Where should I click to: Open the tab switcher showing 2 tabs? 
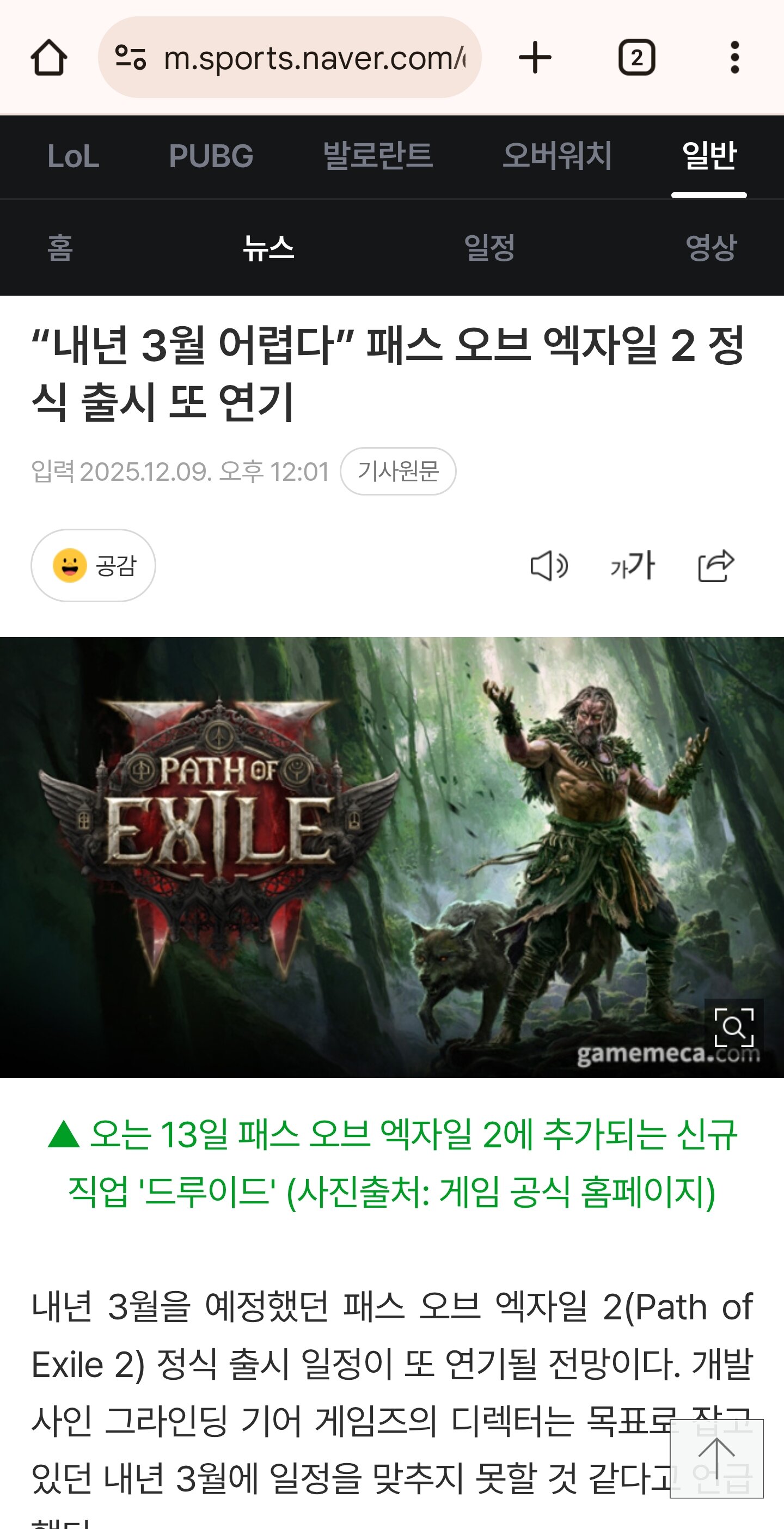[636, 58]
